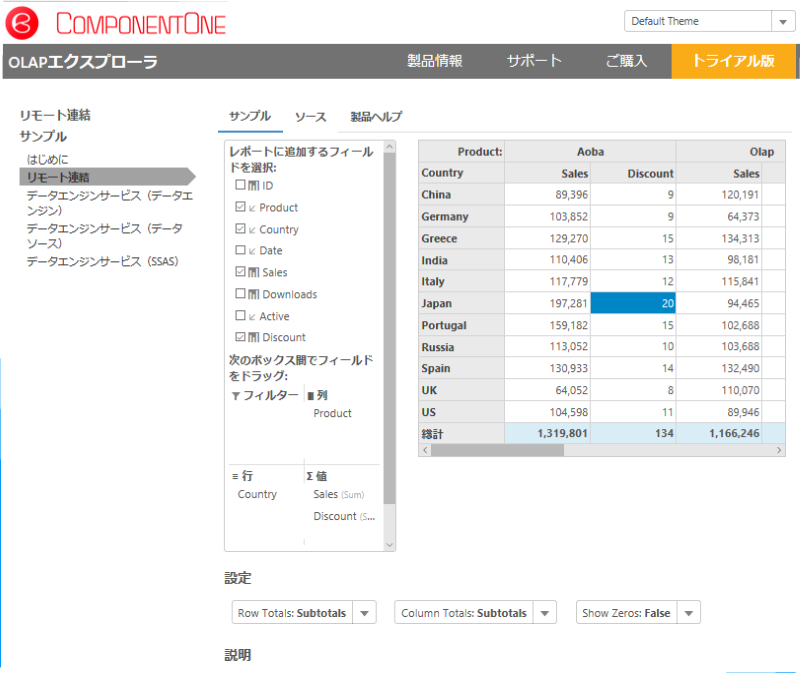Click the Active dimension icon

pyautogui.click(x=252, y=317)
